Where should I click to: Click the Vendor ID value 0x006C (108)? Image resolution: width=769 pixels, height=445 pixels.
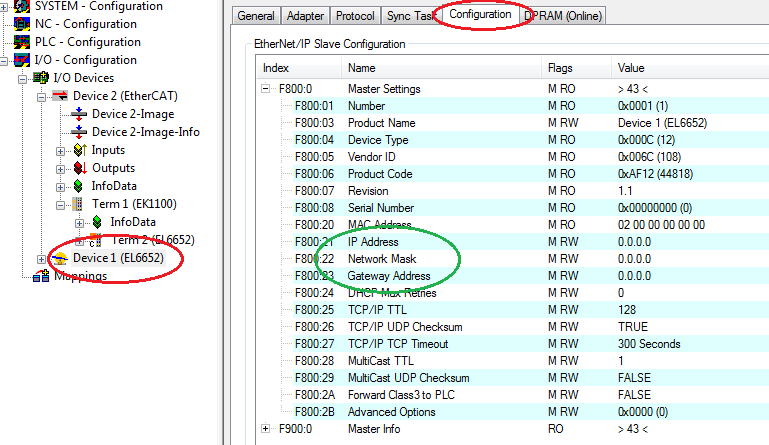pos(649,157)
